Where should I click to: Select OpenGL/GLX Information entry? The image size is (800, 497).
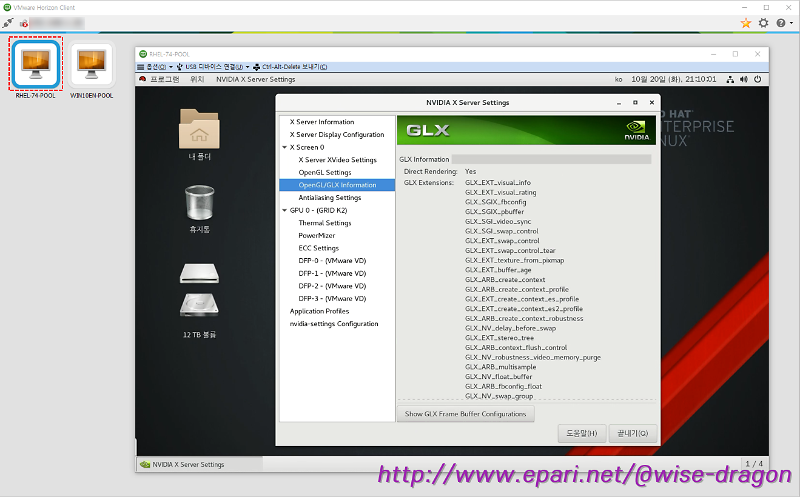(x=337, y=185)
